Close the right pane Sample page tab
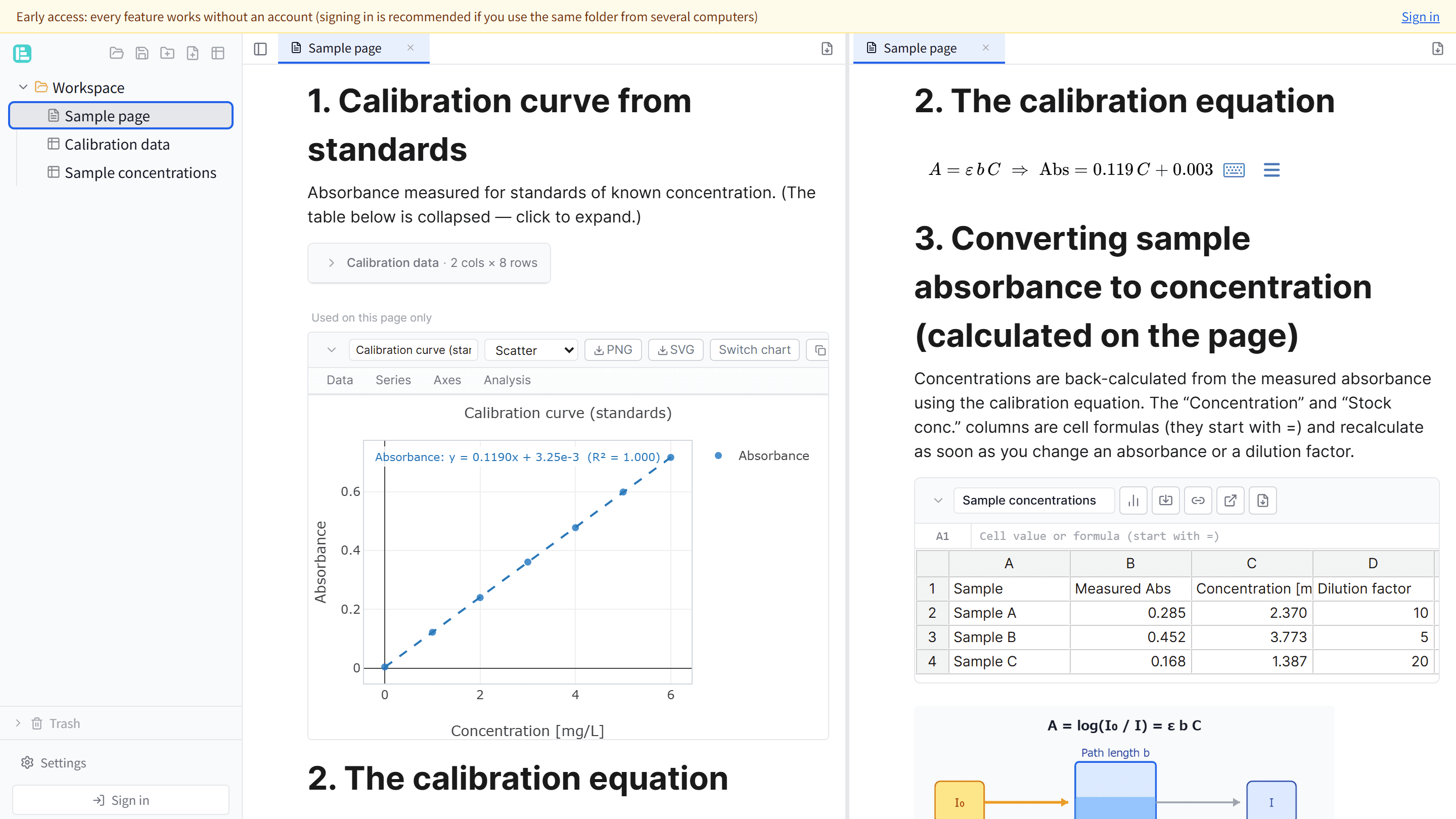This screenshot has width=1456, height=819. (986, 48)
